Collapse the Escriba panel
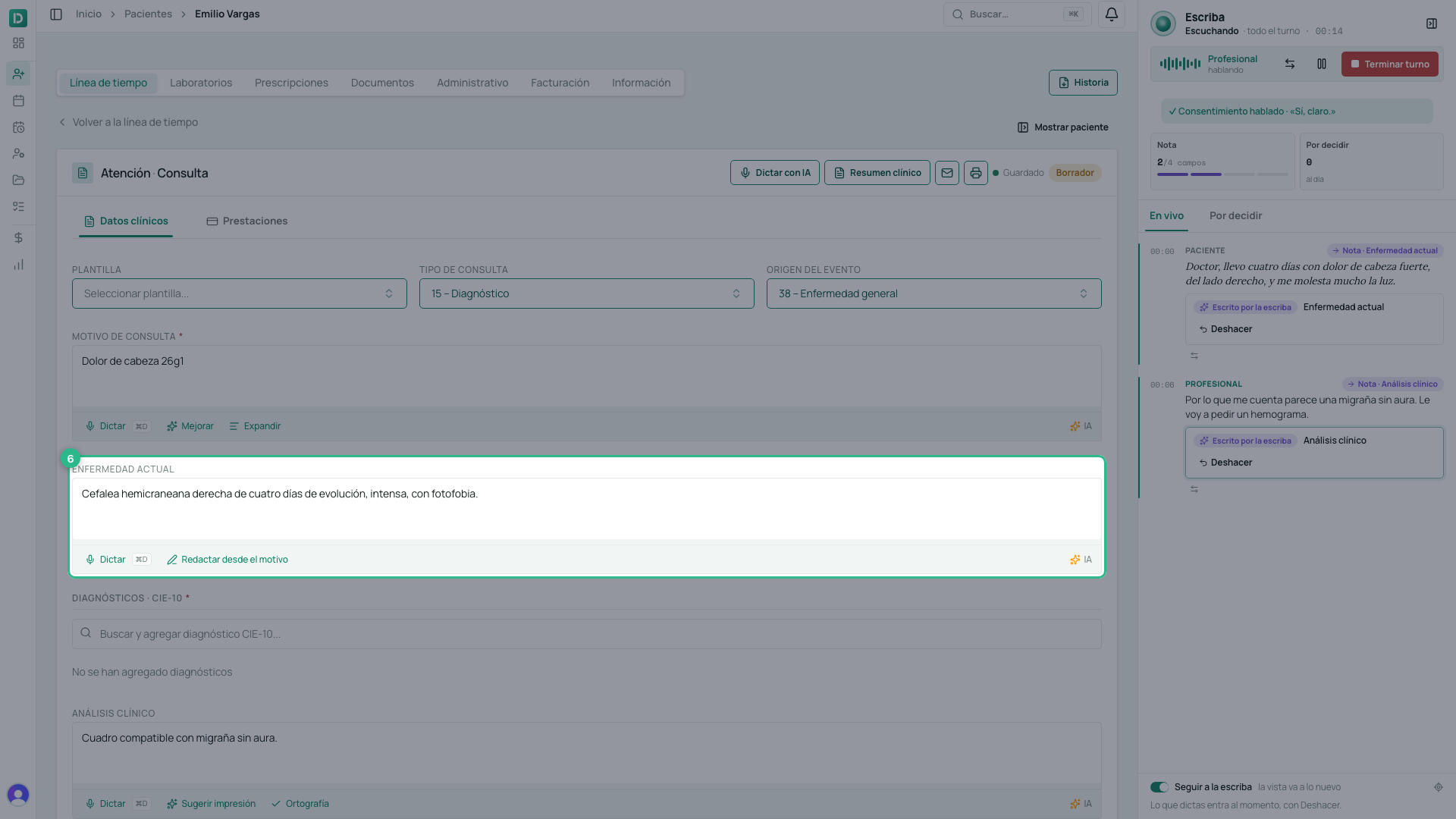The width and height of the screenshot is (1456, 819). pos(1432,24)
